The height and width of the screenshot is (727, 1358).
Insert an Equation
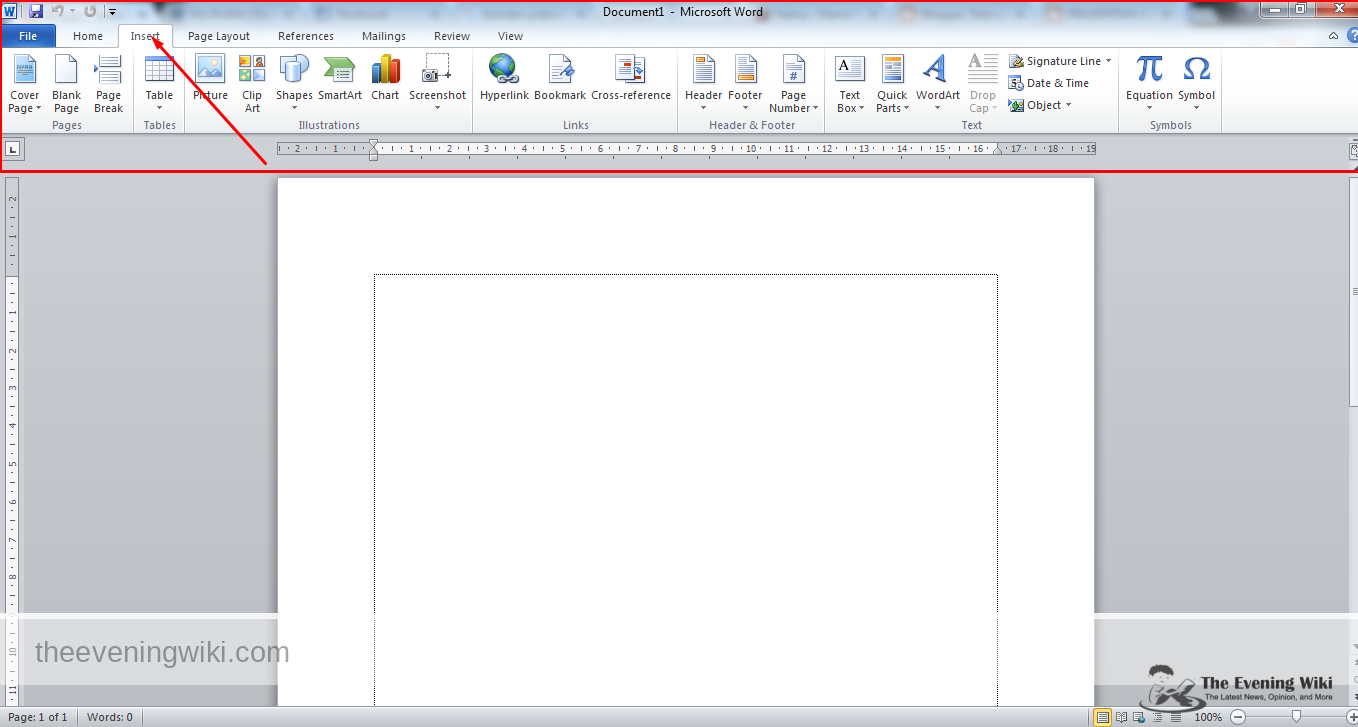click(x=1149, y=84)
